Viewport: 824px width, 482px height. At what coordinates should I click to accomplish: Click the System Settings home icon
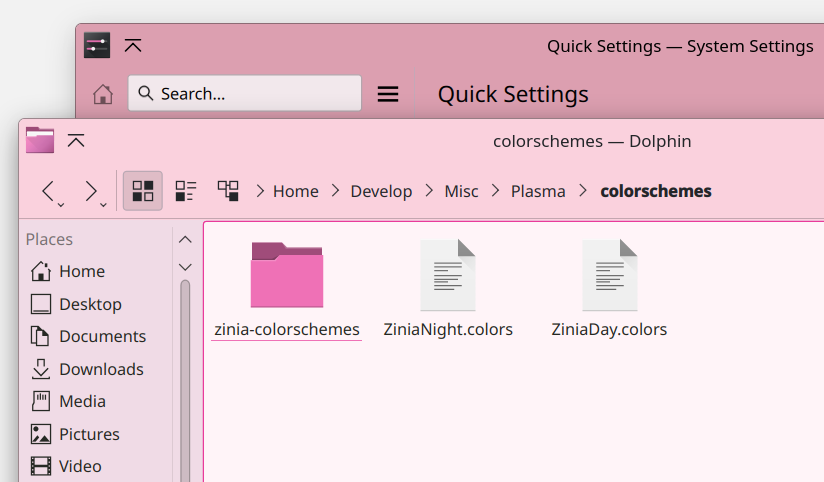pos(103,94)
